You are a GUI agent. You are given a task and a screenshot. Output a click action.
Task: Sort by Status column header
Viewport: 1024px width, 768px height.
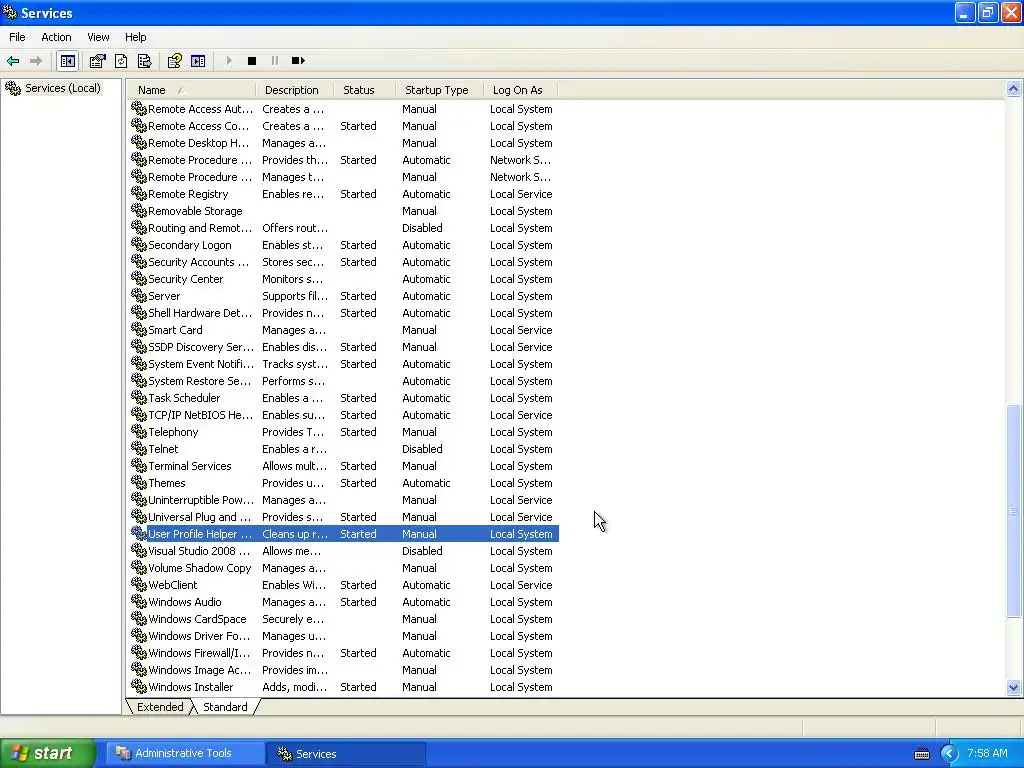point(364,90)
